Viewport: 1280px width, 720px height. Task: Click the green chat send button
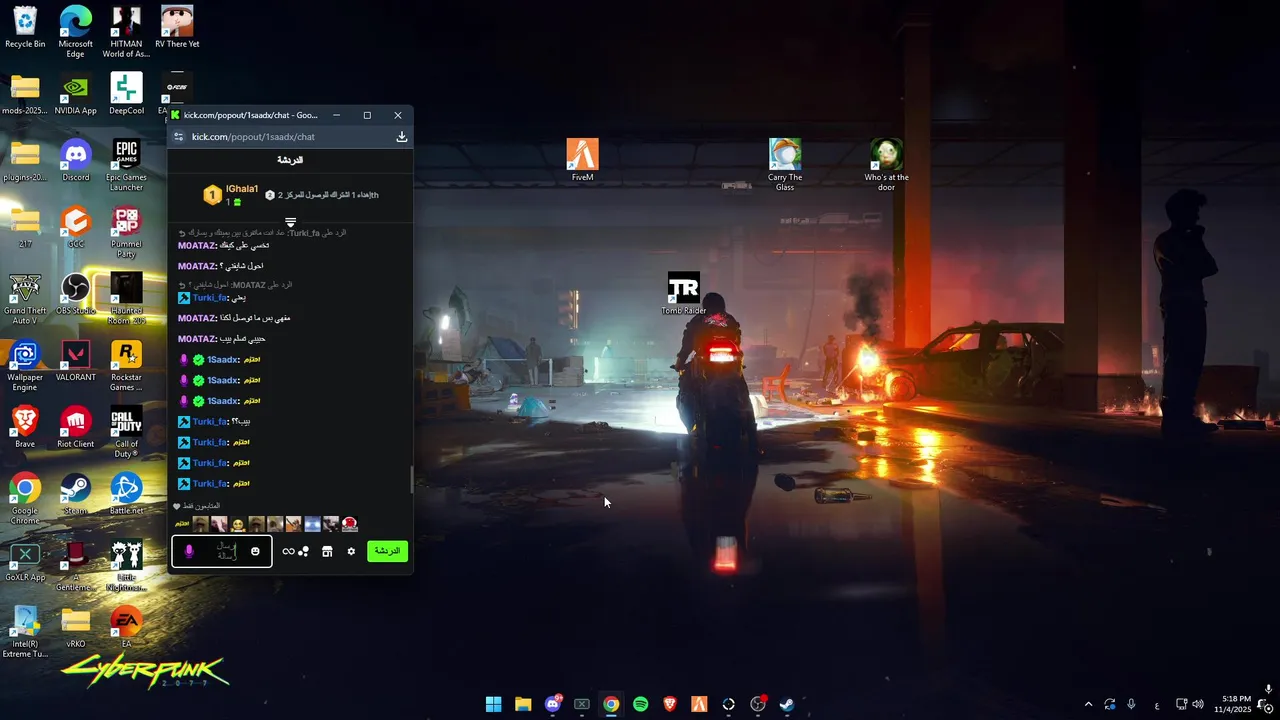pyautogui.click(x=387, y=551)
